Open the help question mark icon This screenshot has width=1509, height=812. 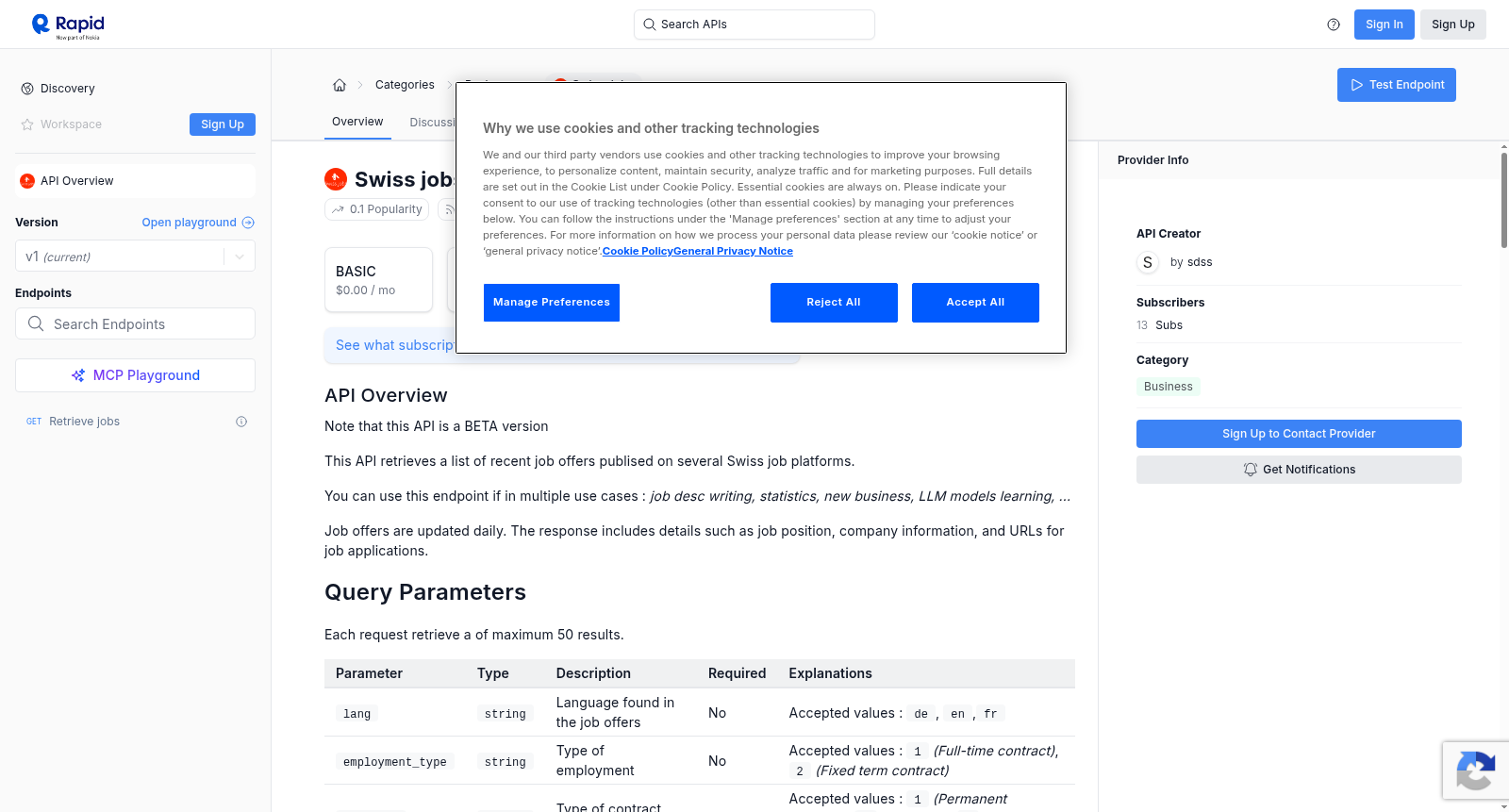pyautogui.click(x=1334, y=25)
